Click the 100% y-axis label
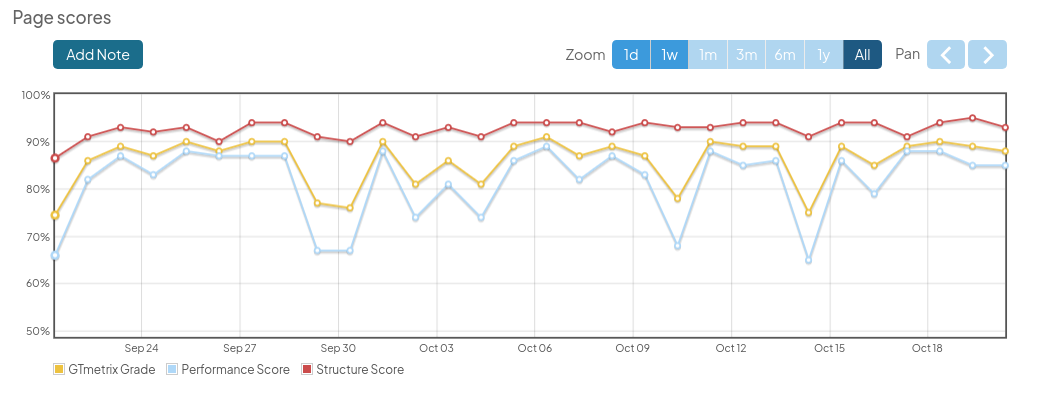1061x393 pixels. 36,95
